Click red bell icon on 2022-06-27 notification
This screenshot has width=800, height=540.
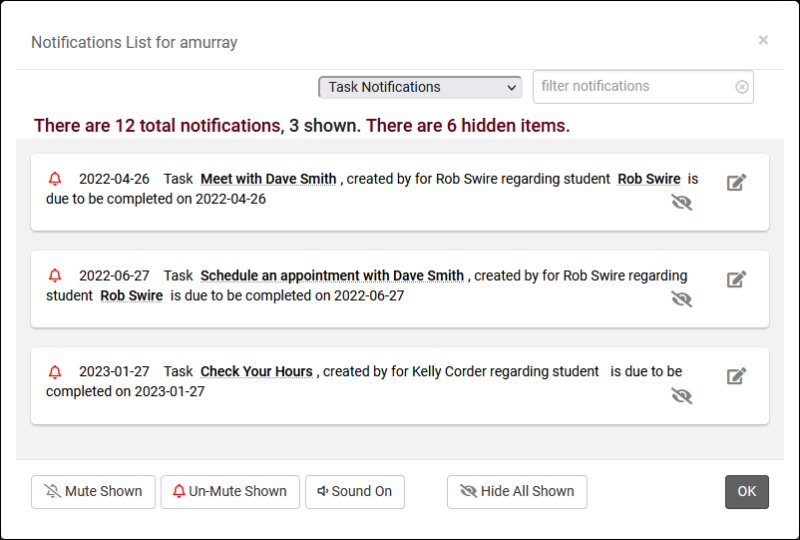tap(55, 276)
